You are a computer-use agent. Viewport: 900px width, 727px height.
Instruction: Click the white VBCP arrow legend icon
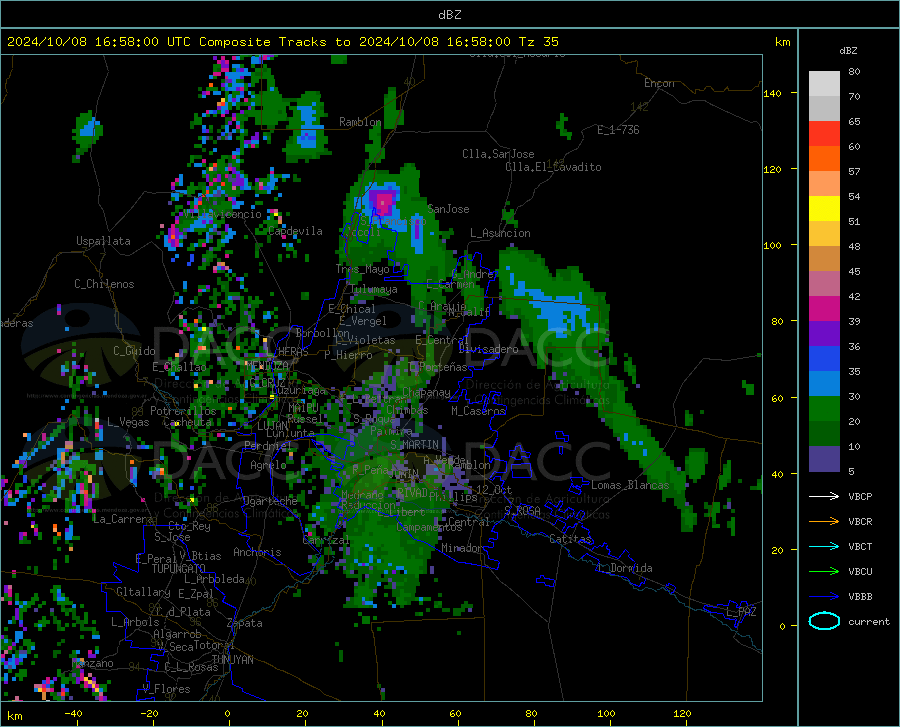pos(824,496)
